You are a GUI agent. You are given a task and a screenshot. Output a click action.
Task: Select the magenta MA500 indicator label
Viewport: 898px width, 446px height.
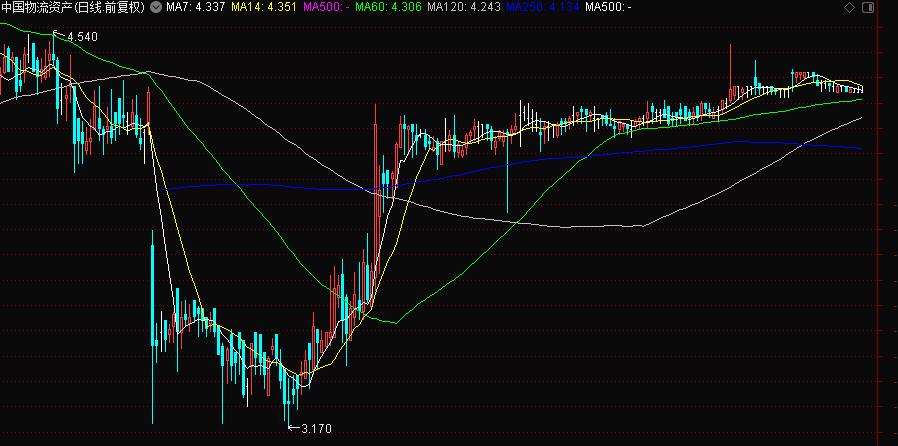326,7
